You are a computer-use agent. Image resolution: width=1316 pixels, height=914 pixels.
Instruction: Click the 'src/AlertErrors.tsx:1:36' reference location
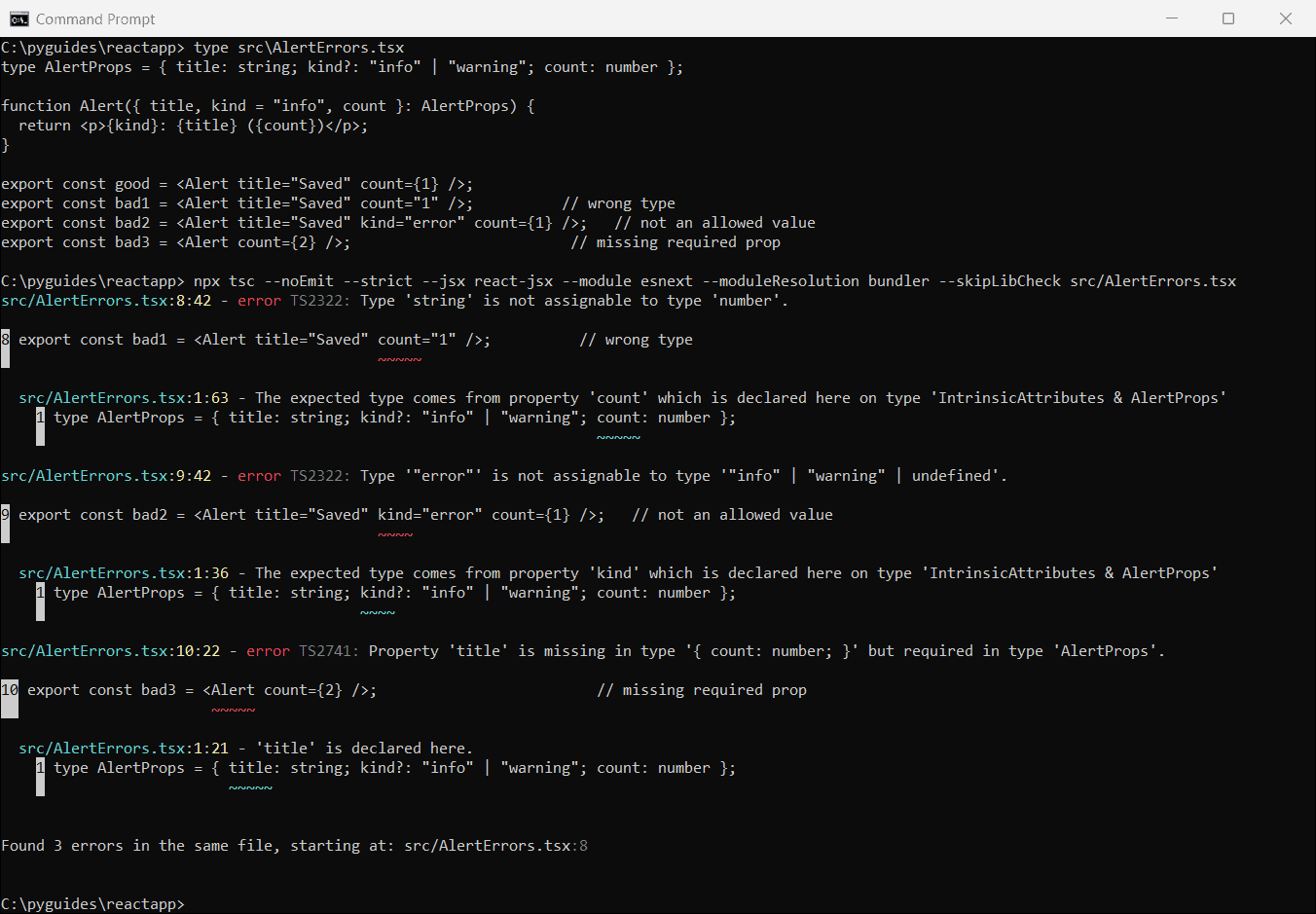(124, 573)
